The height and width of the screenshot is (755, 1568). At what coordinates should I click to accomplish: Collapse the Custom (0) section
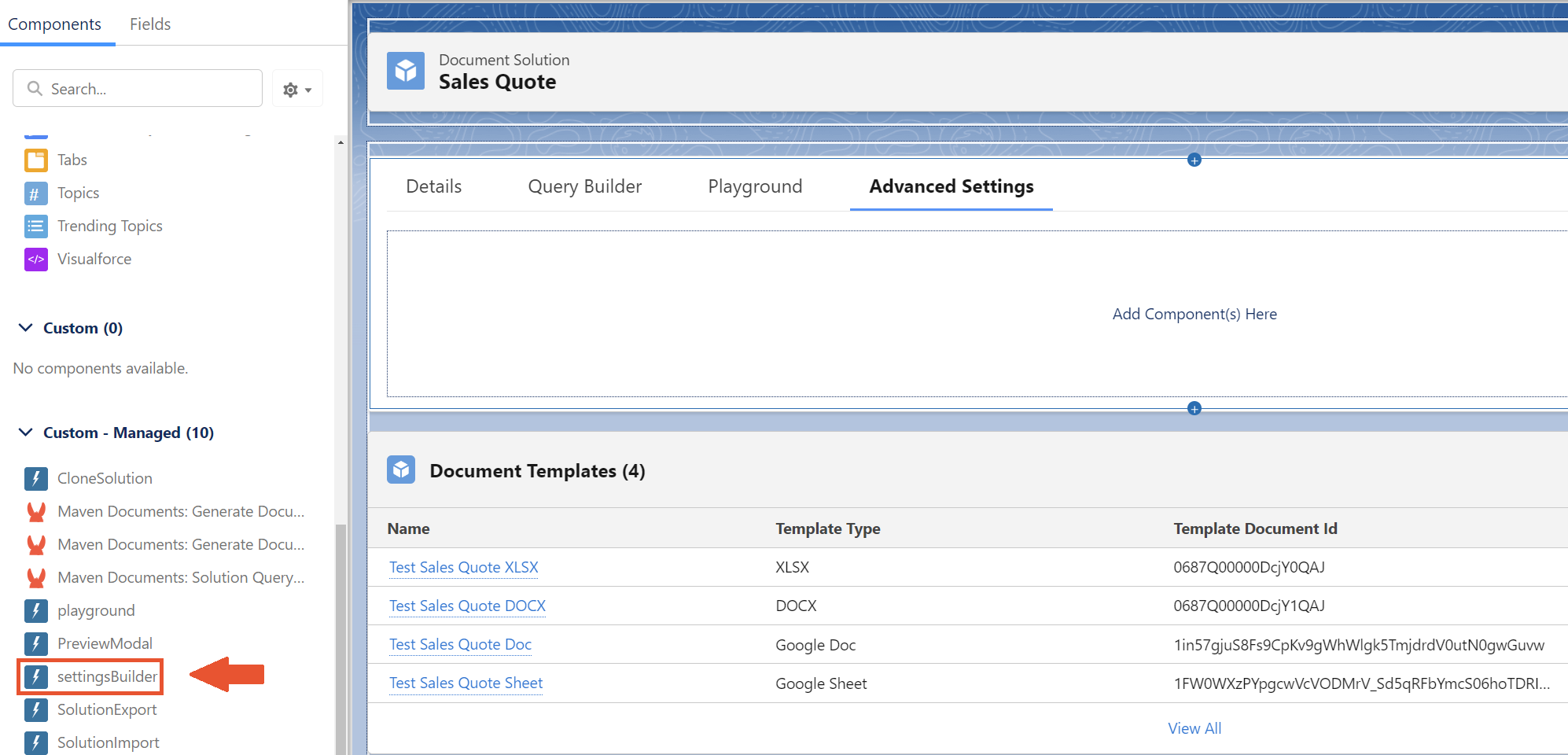coord(26,328)
